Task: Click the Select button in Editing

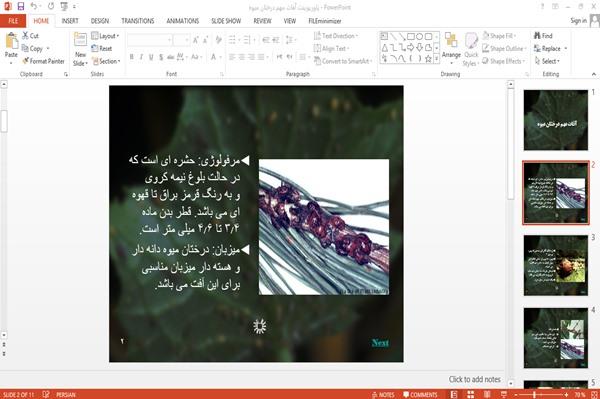Action: (x=547, y=61)
